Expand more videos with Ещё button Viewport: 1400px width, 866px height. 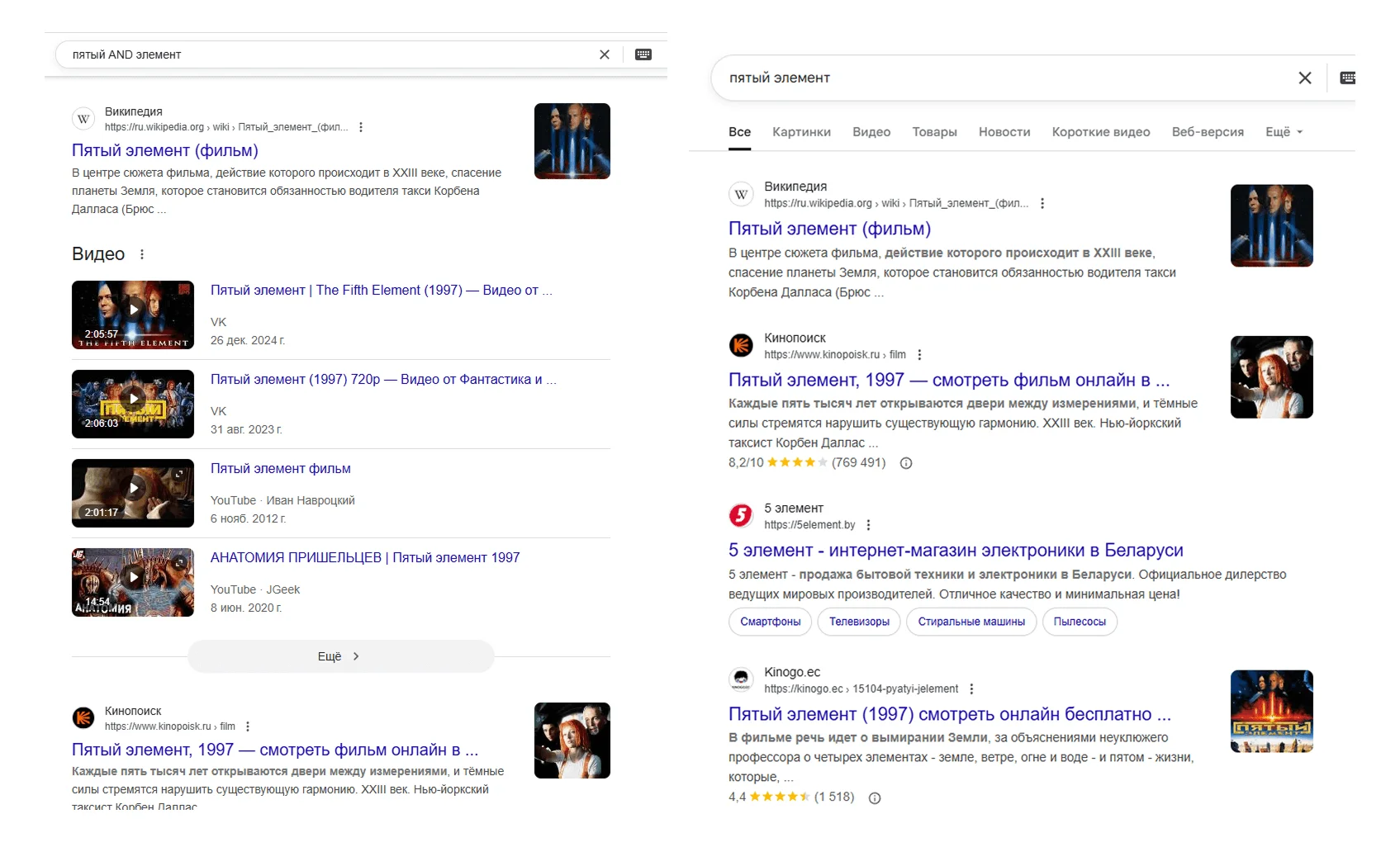click(x=340, y=656)
